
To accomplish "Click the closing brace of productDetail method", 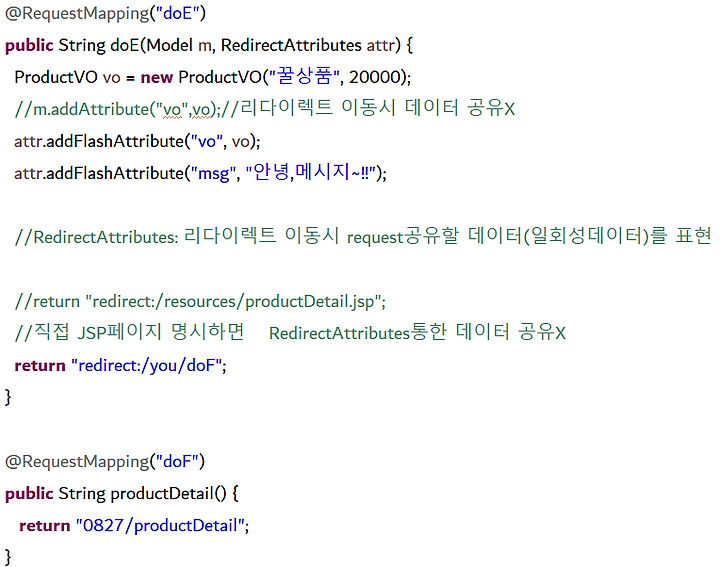I will tap(8, 557).
